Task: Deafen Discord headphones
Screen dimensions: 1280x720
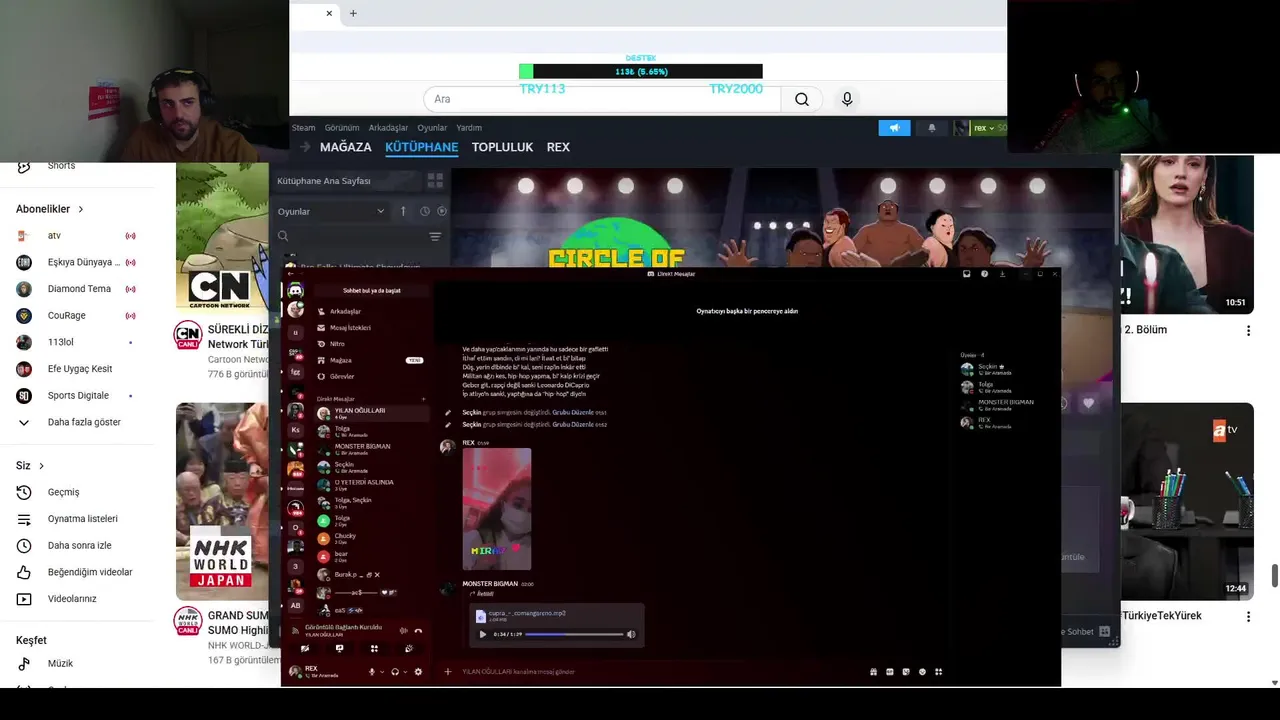Action: 395,672
